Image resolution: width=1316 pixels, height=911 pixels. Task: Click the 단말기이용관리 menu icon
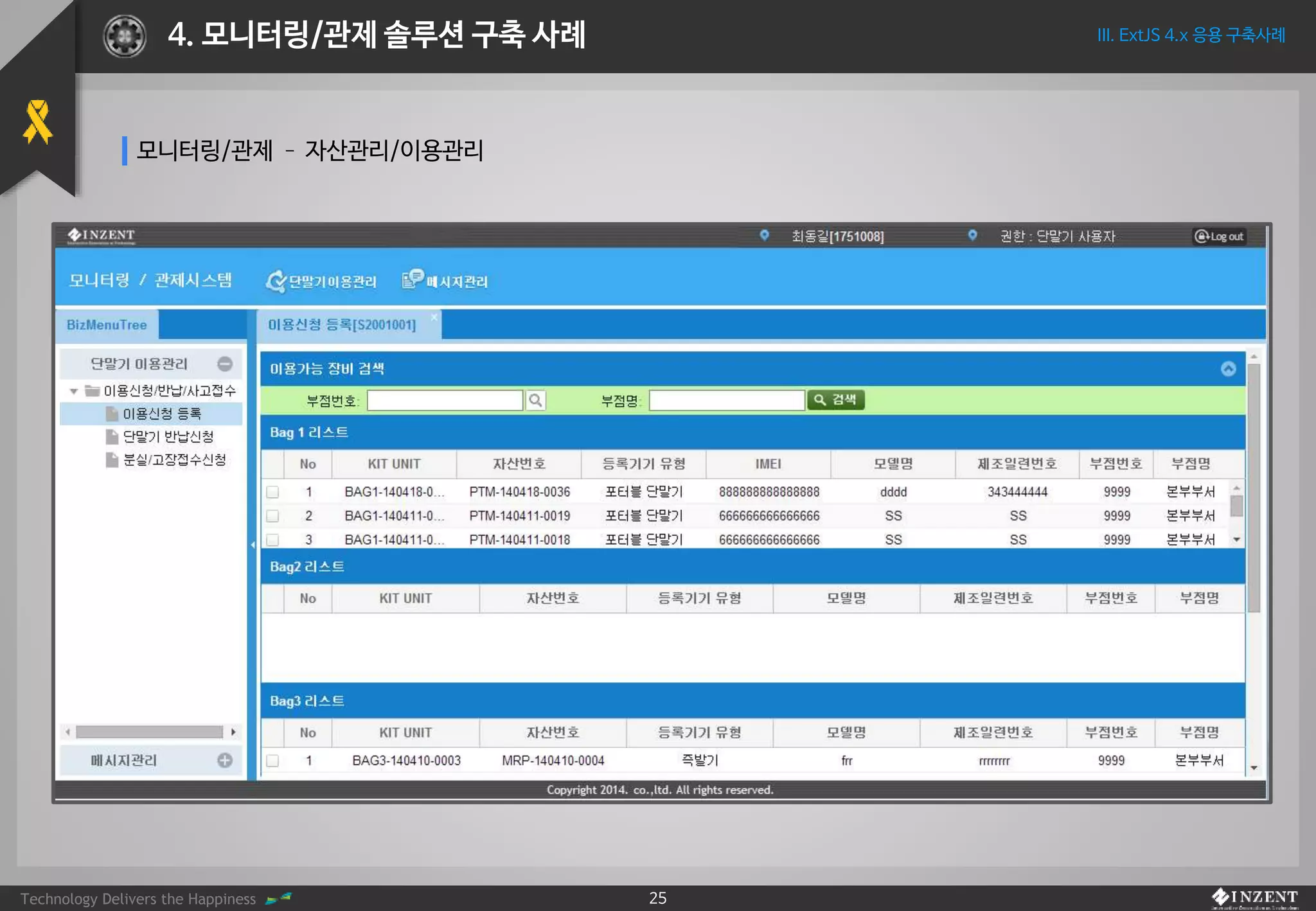(x=276, y=281)
